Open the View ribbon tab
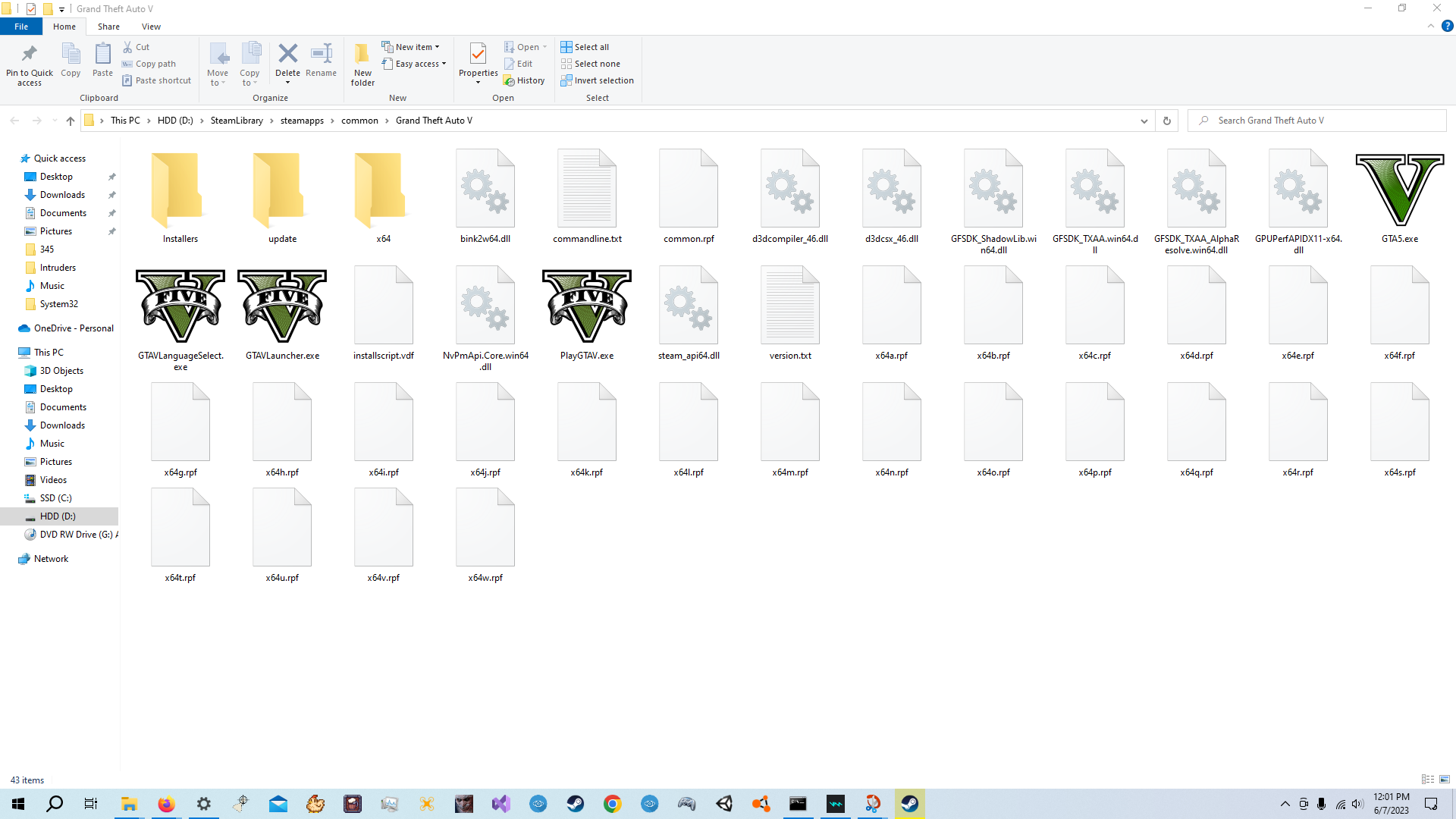1456x819 pixels. (151, 27)
